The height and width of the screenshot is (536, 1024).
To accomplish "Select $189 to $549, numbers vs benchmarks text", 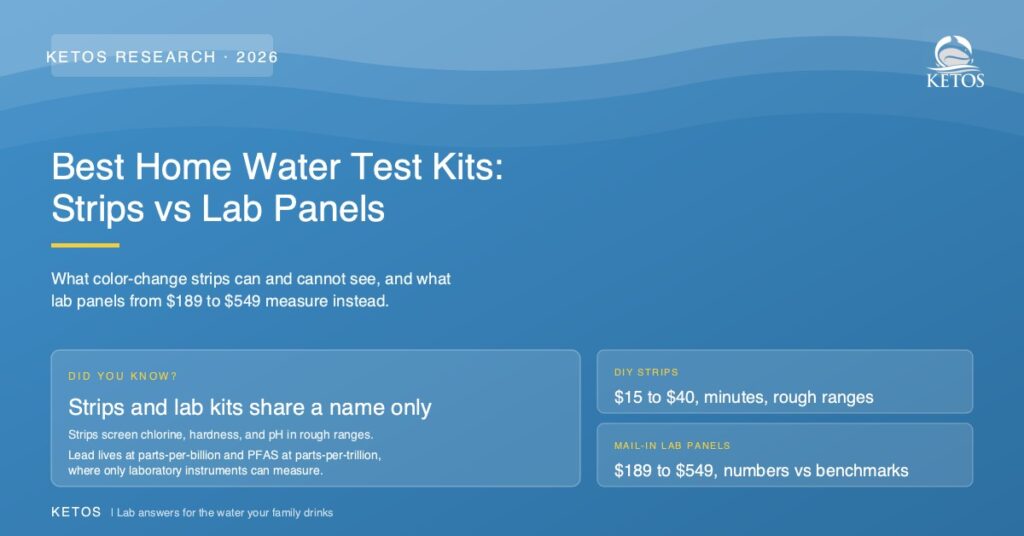I will 761,470.
